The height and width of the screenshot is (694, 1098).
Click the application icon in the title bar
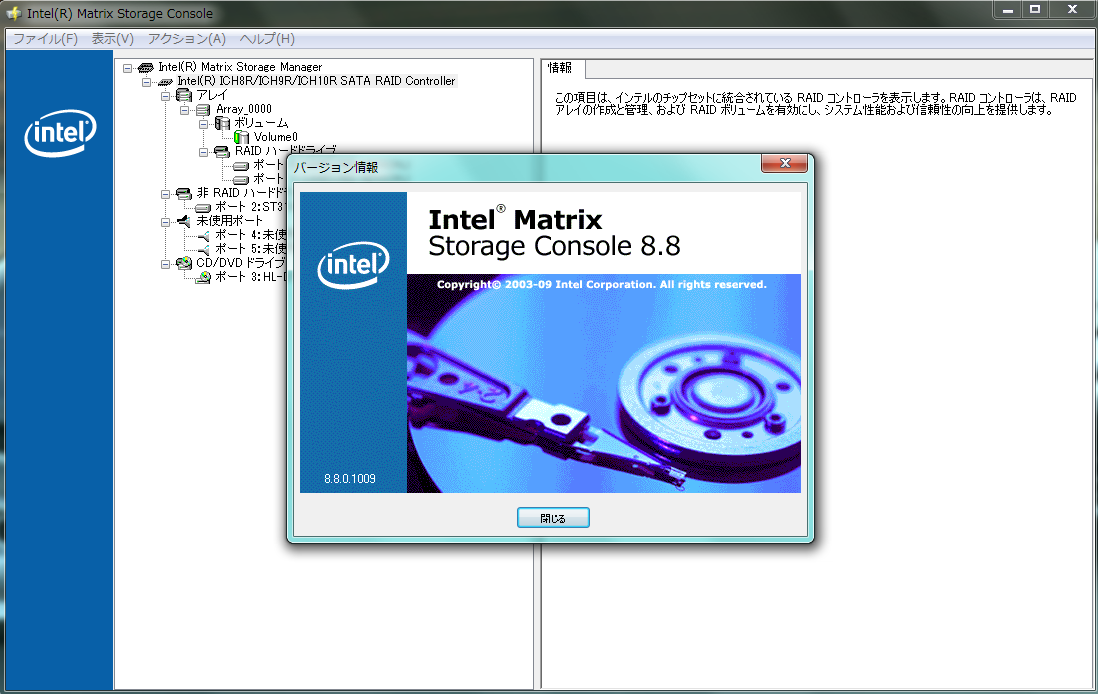pos(13,13)
